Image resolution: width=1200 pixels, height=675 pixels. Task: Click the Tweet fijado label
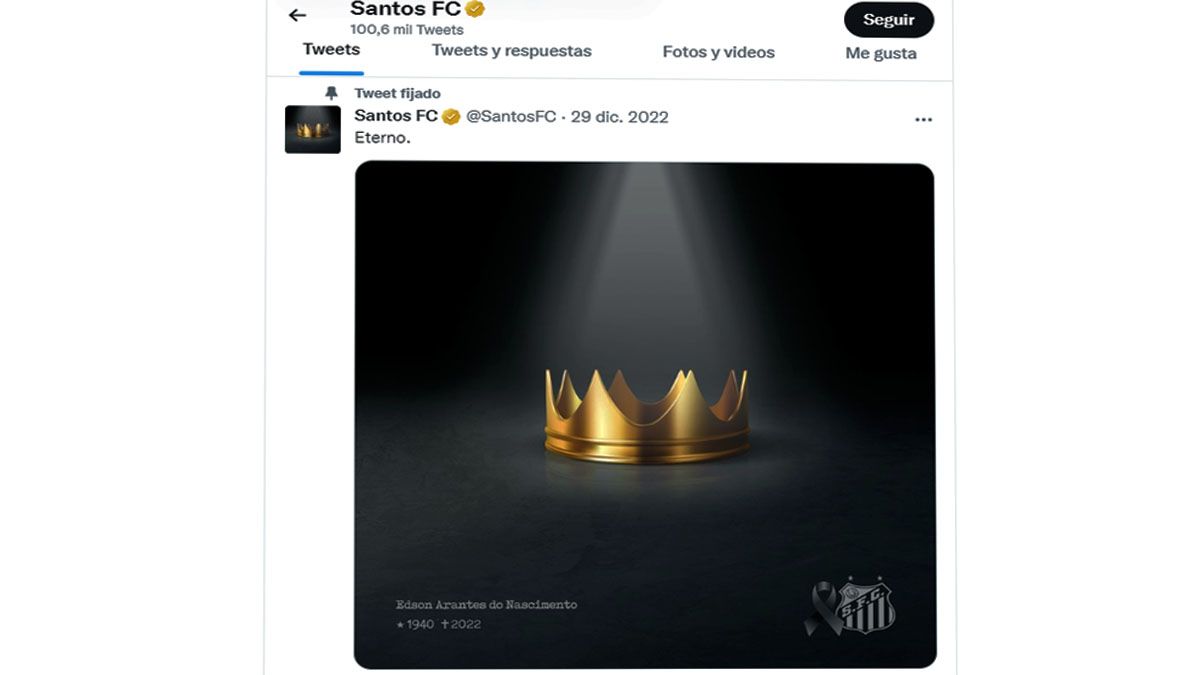pos(397,93)
